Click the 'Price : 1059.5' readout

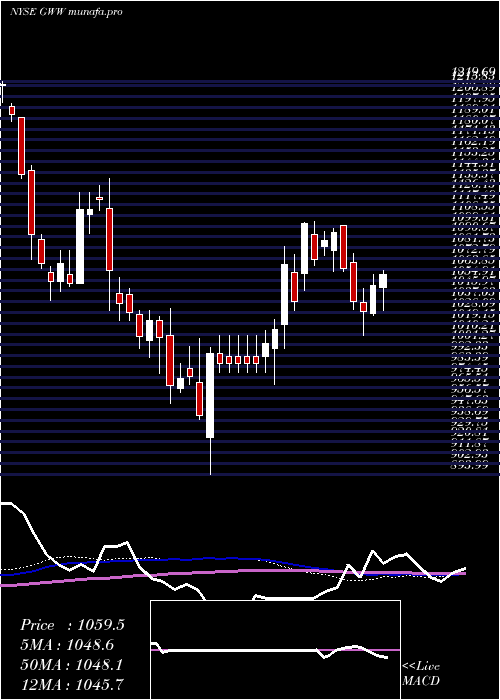click(72, 625)
